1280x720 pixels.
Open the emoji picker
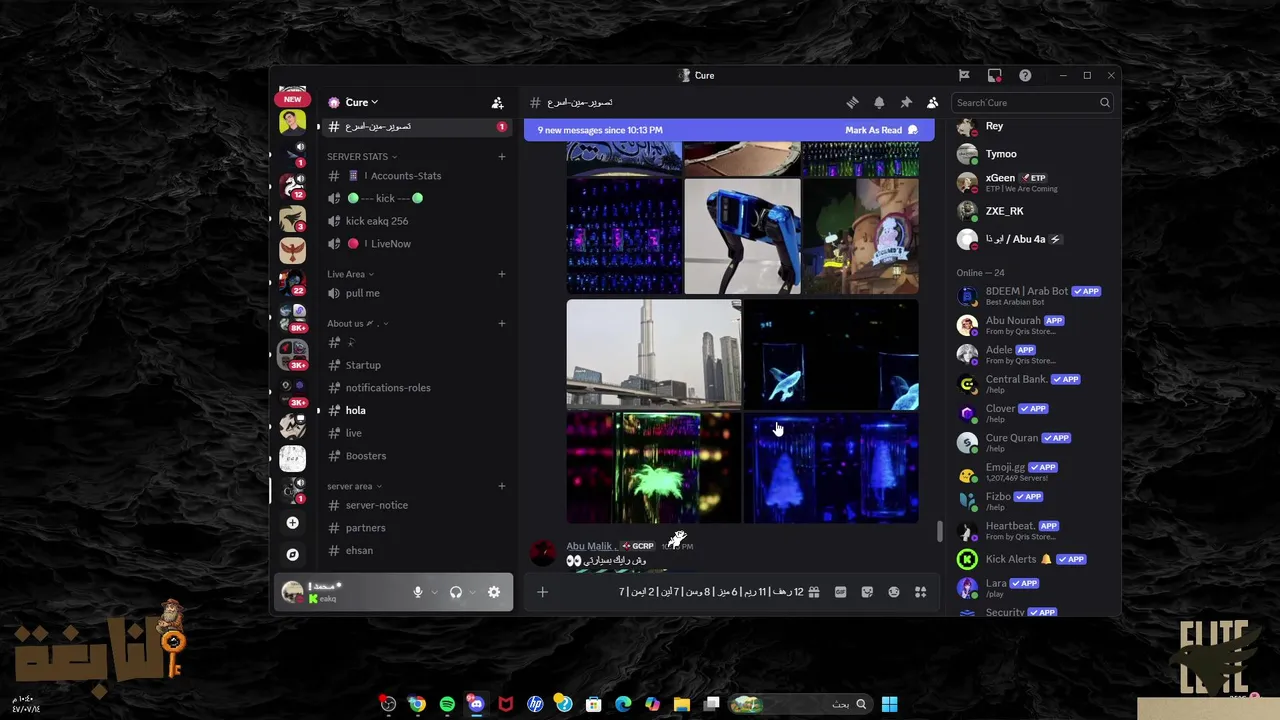(x=894, y=592)
